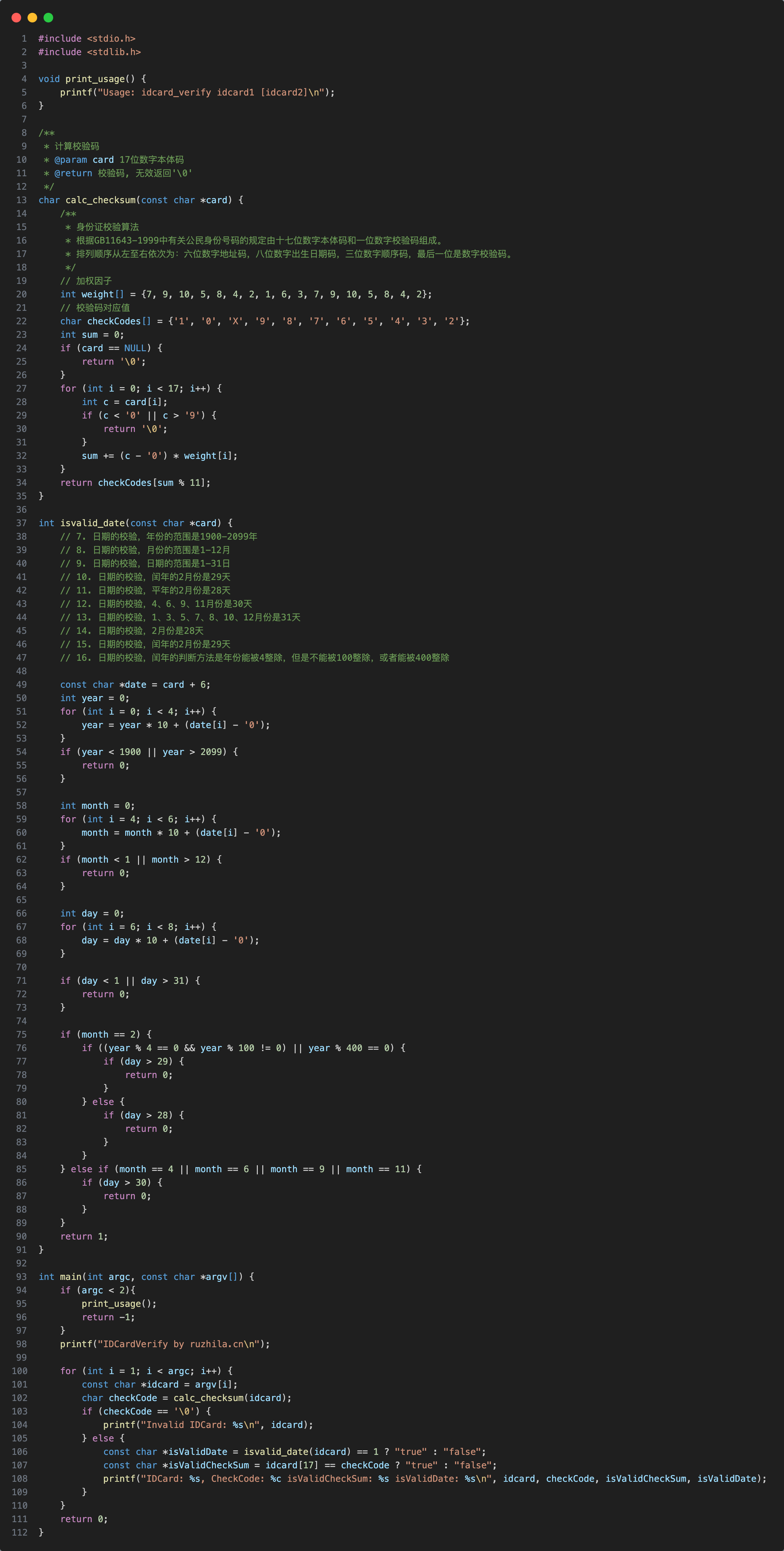
Task: Click 'if (card == NULL)' condition
Action: [x=111, y=348]
